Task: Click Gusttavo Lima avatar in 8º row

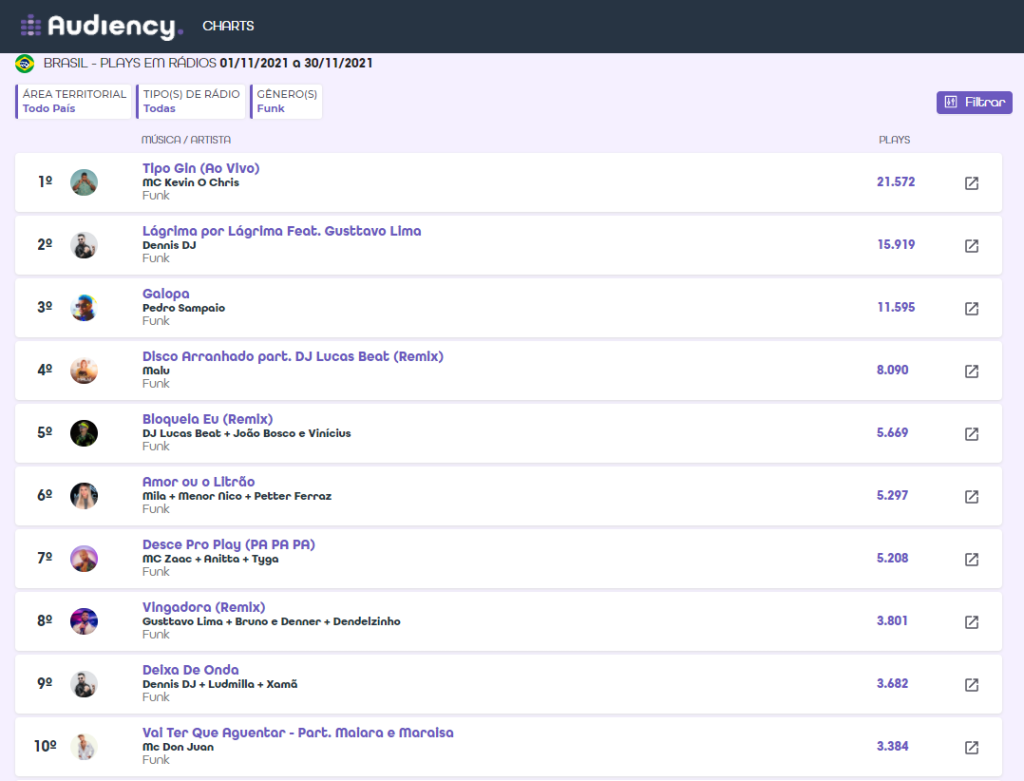Action: (x=84, y=621)
